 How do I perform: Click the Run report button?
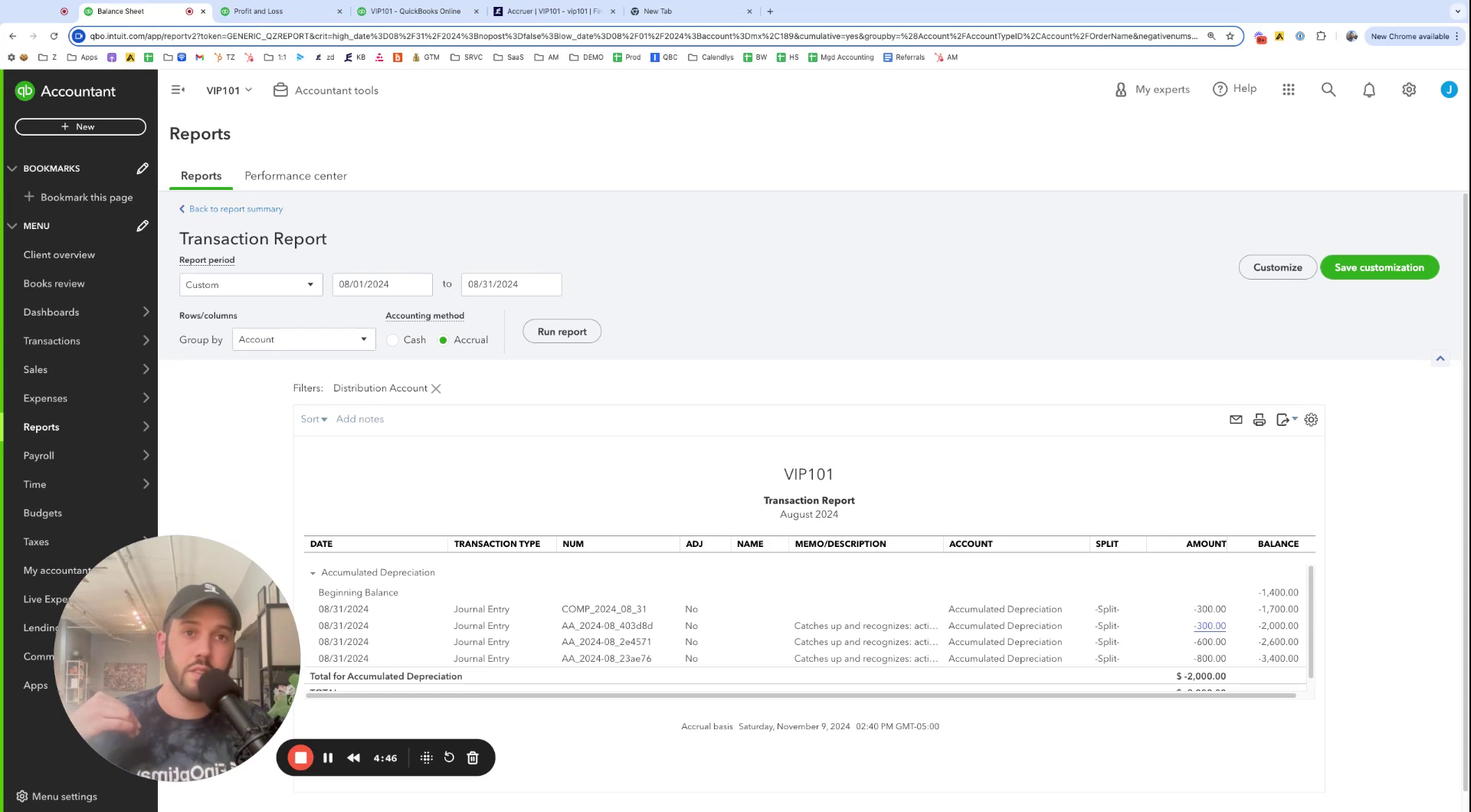pos(562,332)
